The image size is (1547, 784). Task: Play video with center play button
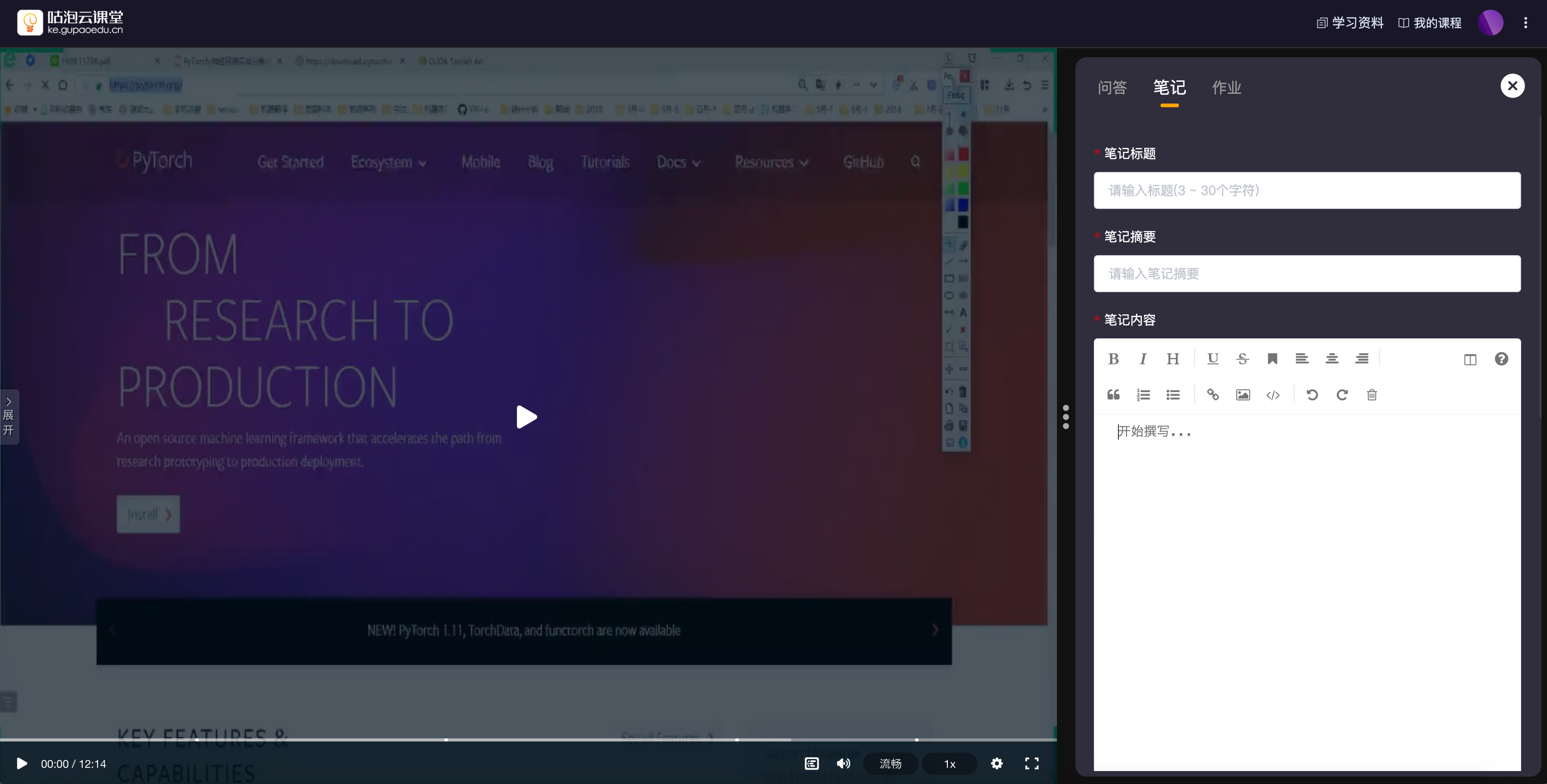(527, 416)
